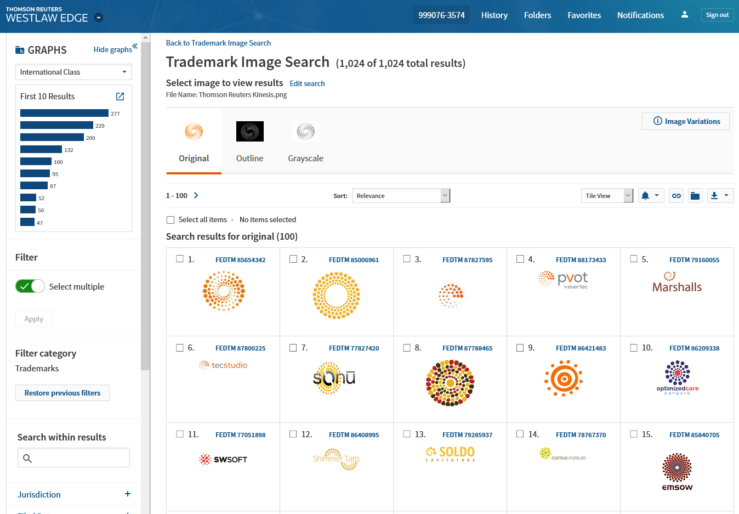
Task: Tick the checkbox for result 1
Action: pos(180,259)
